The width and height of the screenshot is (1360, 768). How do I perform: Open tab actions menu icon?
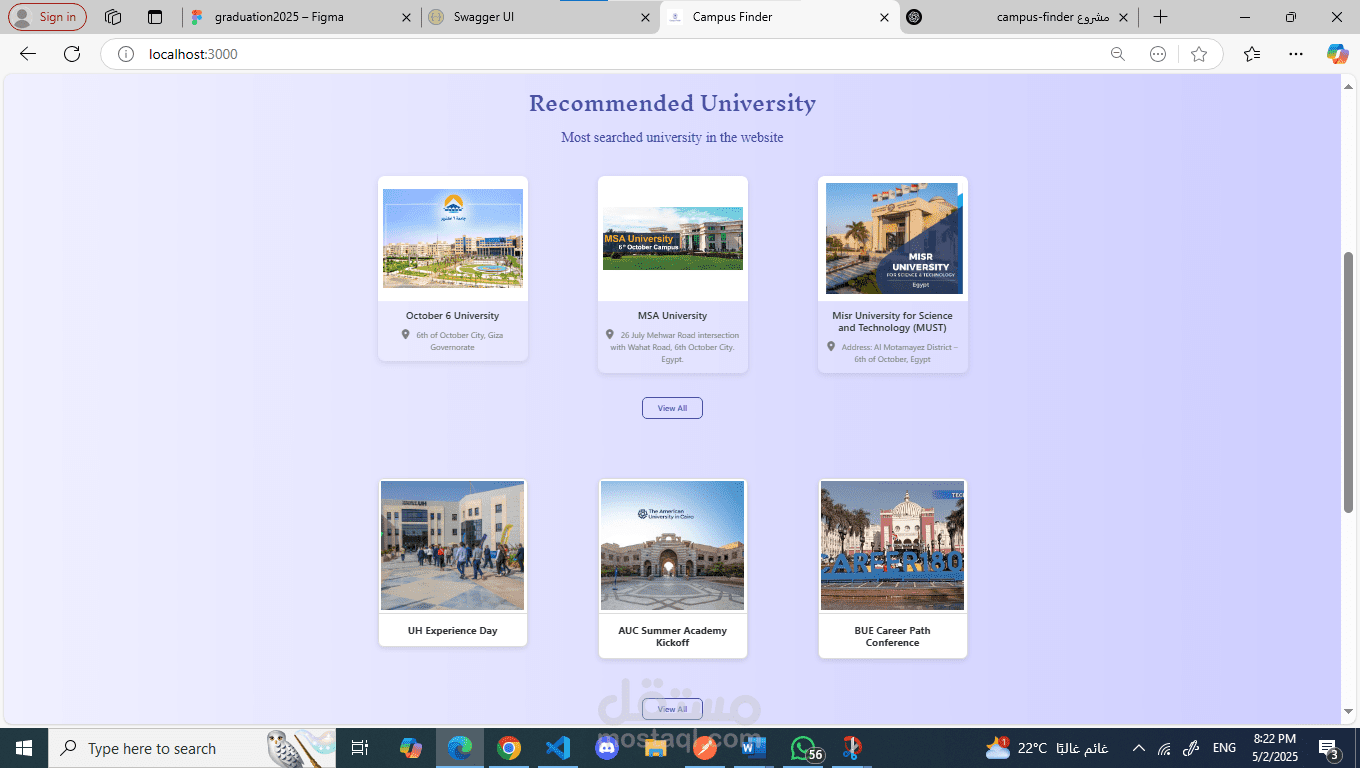tap(154, 17)
